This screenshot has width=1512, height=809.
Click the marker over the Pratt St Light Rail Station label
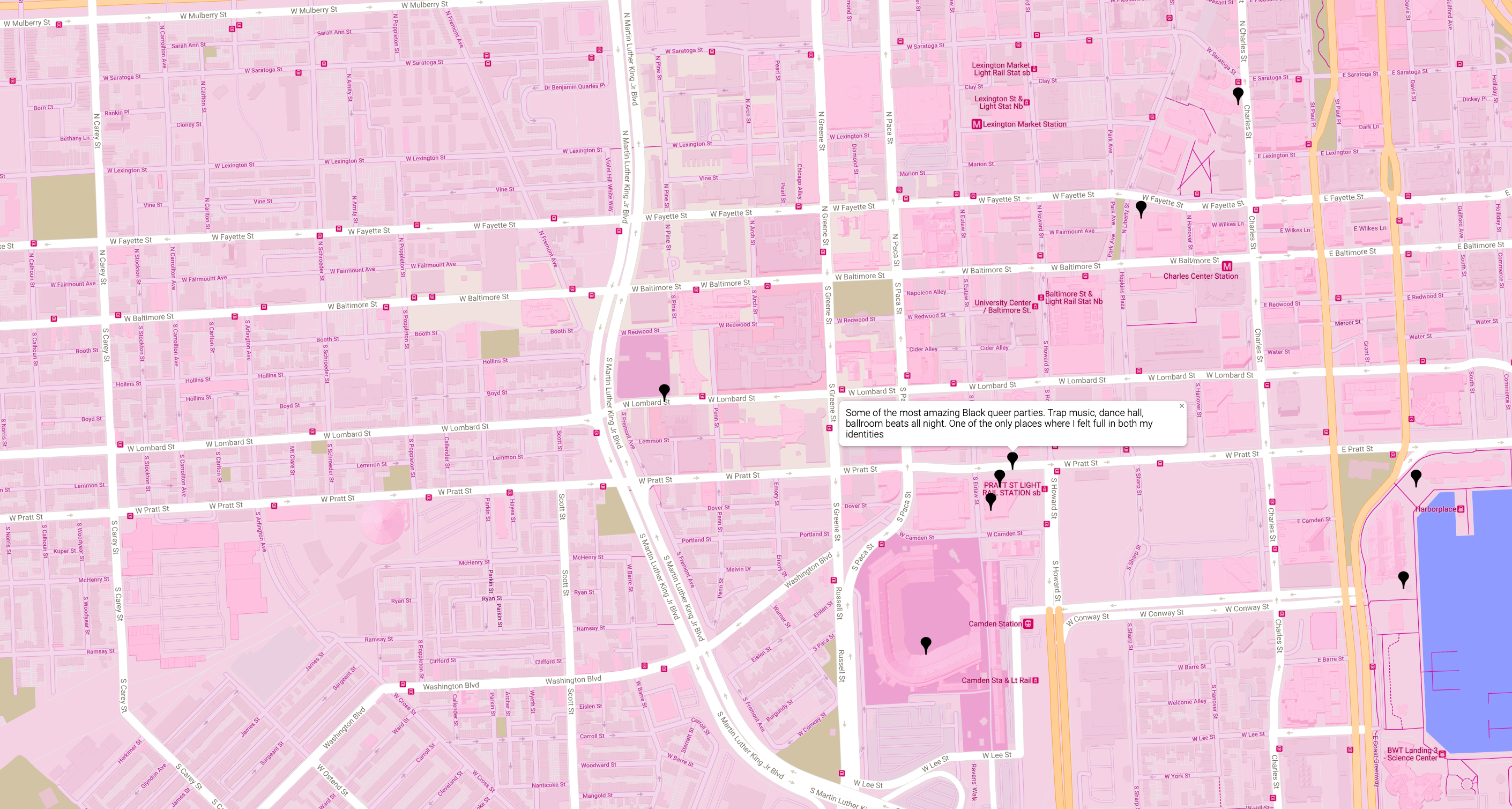point(999,476)
